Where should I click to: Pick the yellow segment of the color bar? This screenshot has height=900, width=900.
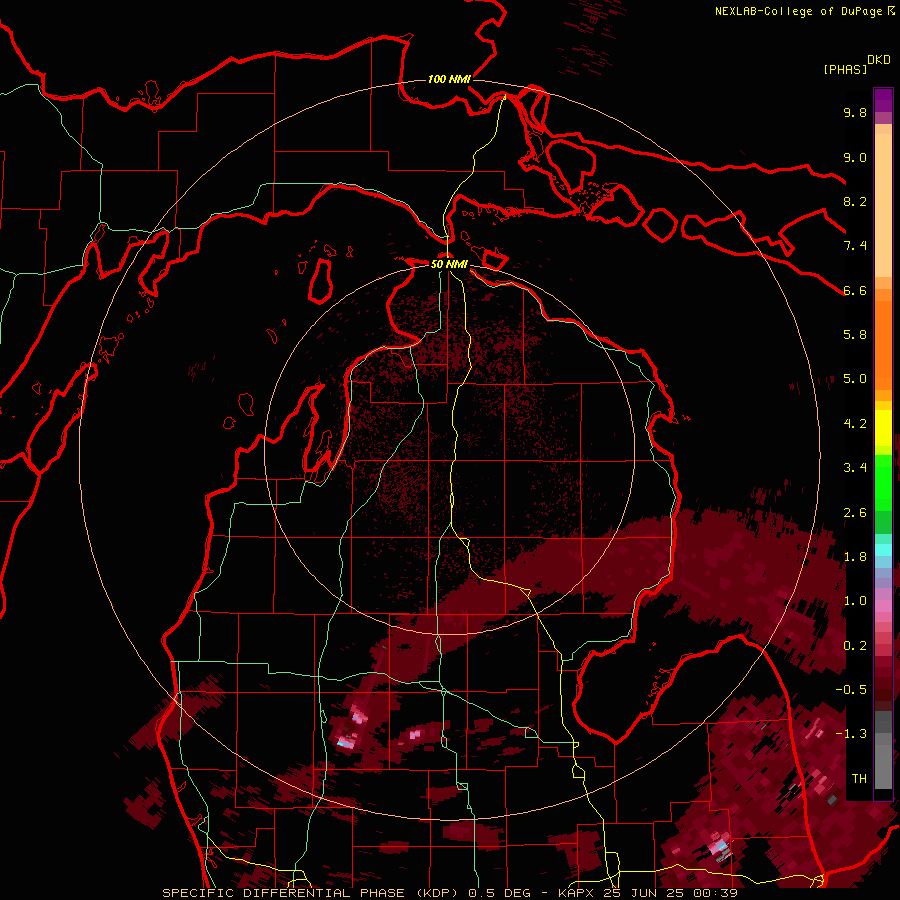[883, 428]
